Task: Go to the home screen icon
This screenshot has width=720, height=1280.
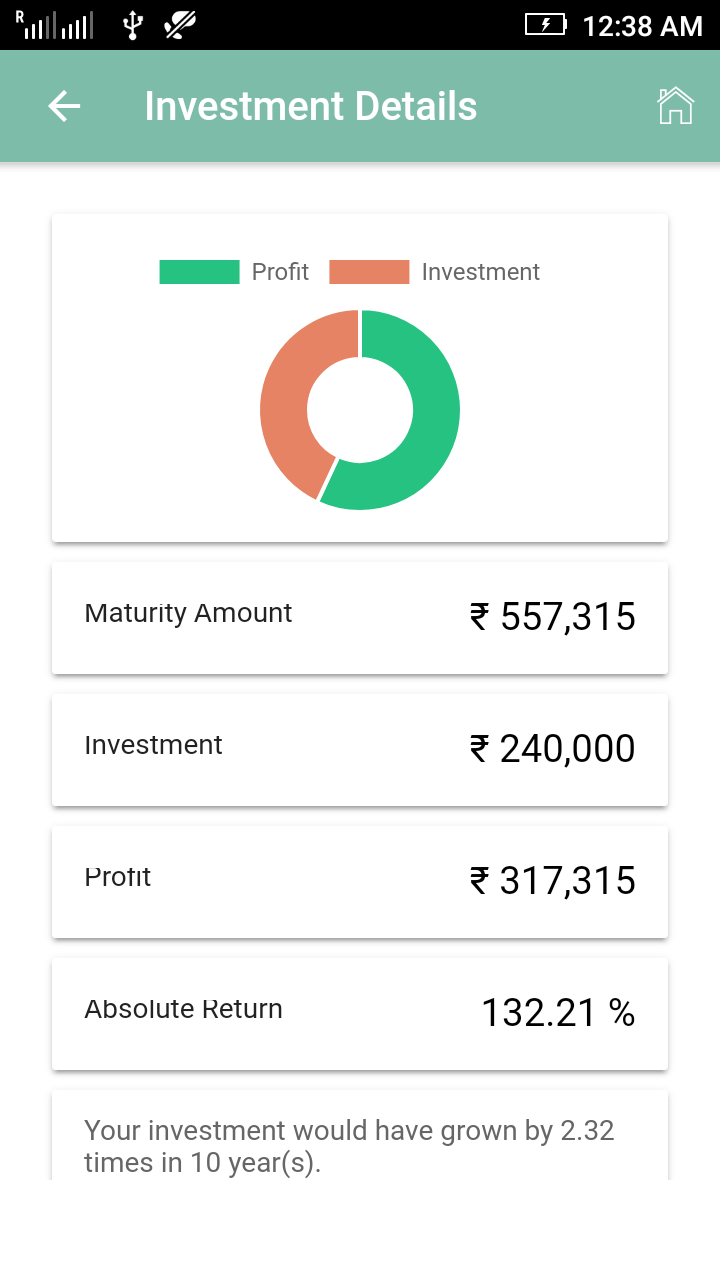Action: tap(675, 105)
